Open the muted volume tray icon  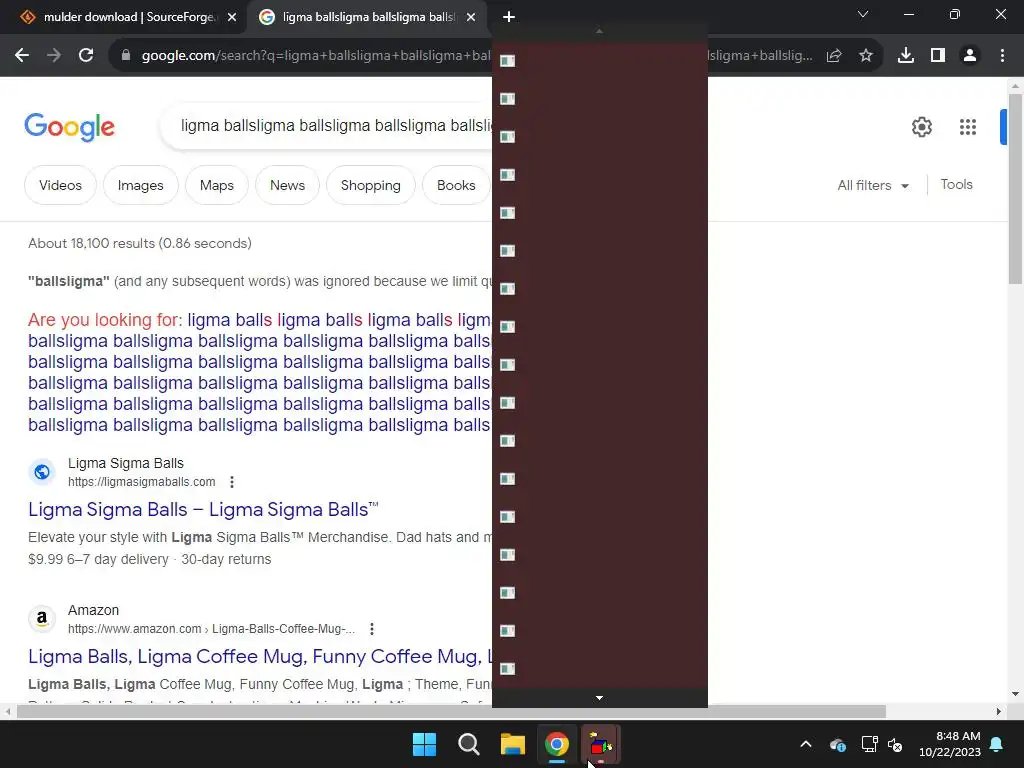[895, 744]
